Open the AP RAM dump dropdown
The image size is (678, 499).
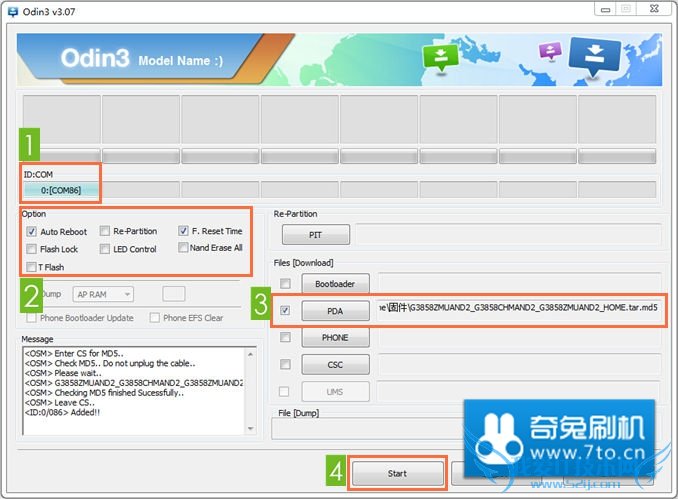[103, 294]
